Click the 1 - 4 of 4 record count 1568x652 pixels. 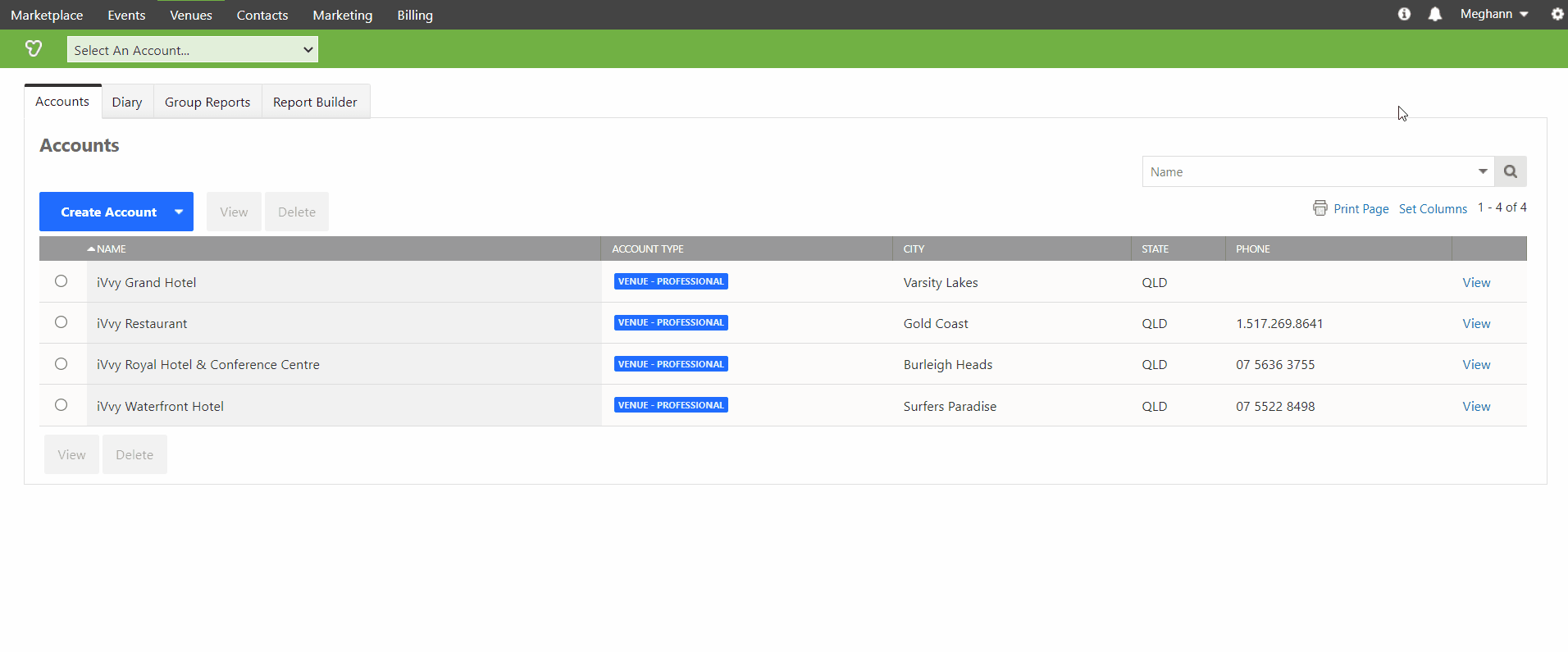(x=1502, y=207)
